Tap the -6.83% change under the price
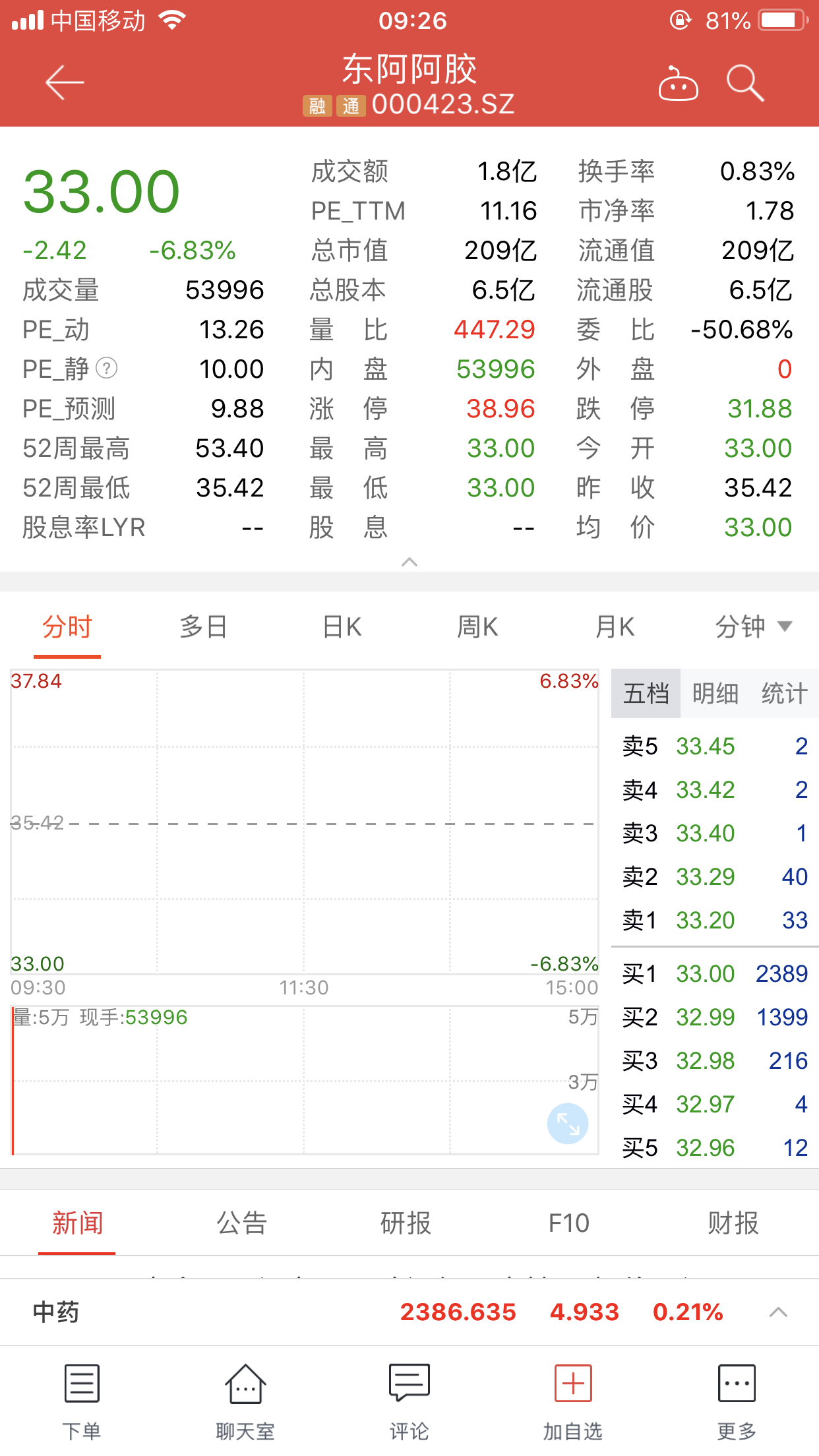Image resolution: width=819 pixels, height=1456 pixels. 193,251
